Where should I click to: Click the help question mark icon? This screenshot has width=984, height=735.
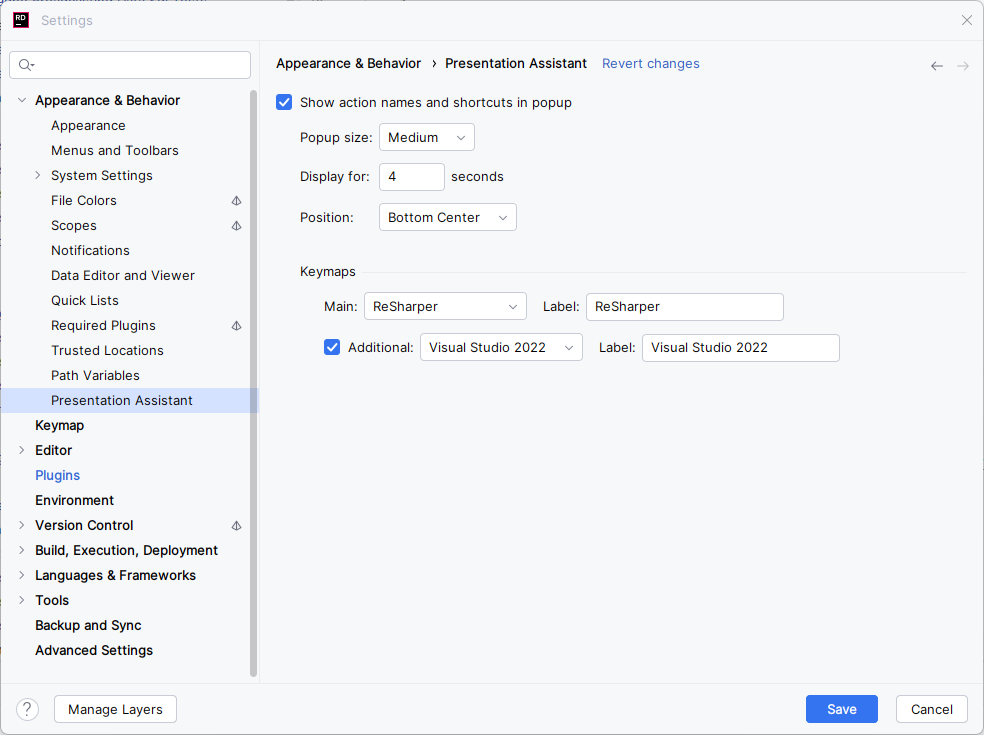pyautogui.click(x=26, y=708)
